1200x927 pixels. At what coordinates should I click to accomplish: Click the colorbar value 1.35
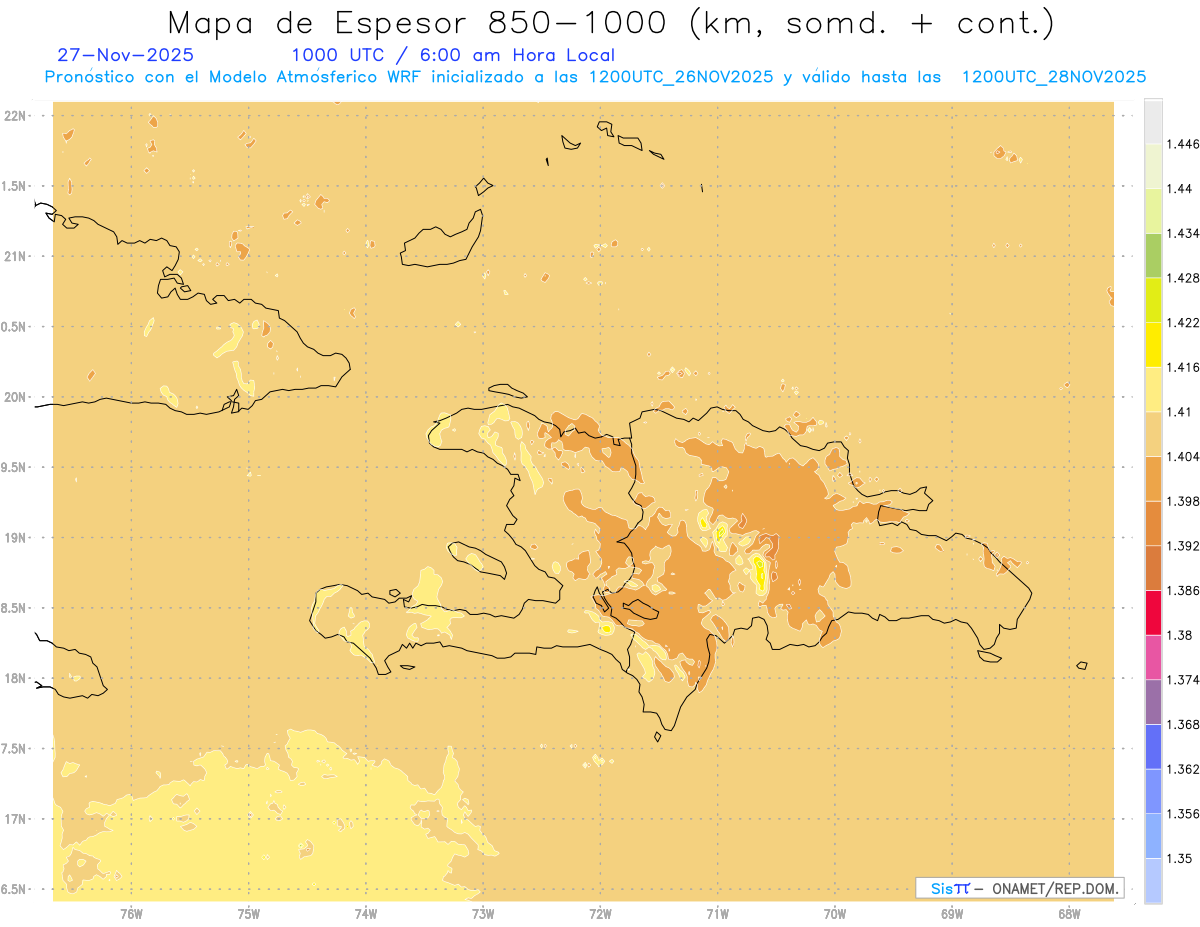point(1179,858)
